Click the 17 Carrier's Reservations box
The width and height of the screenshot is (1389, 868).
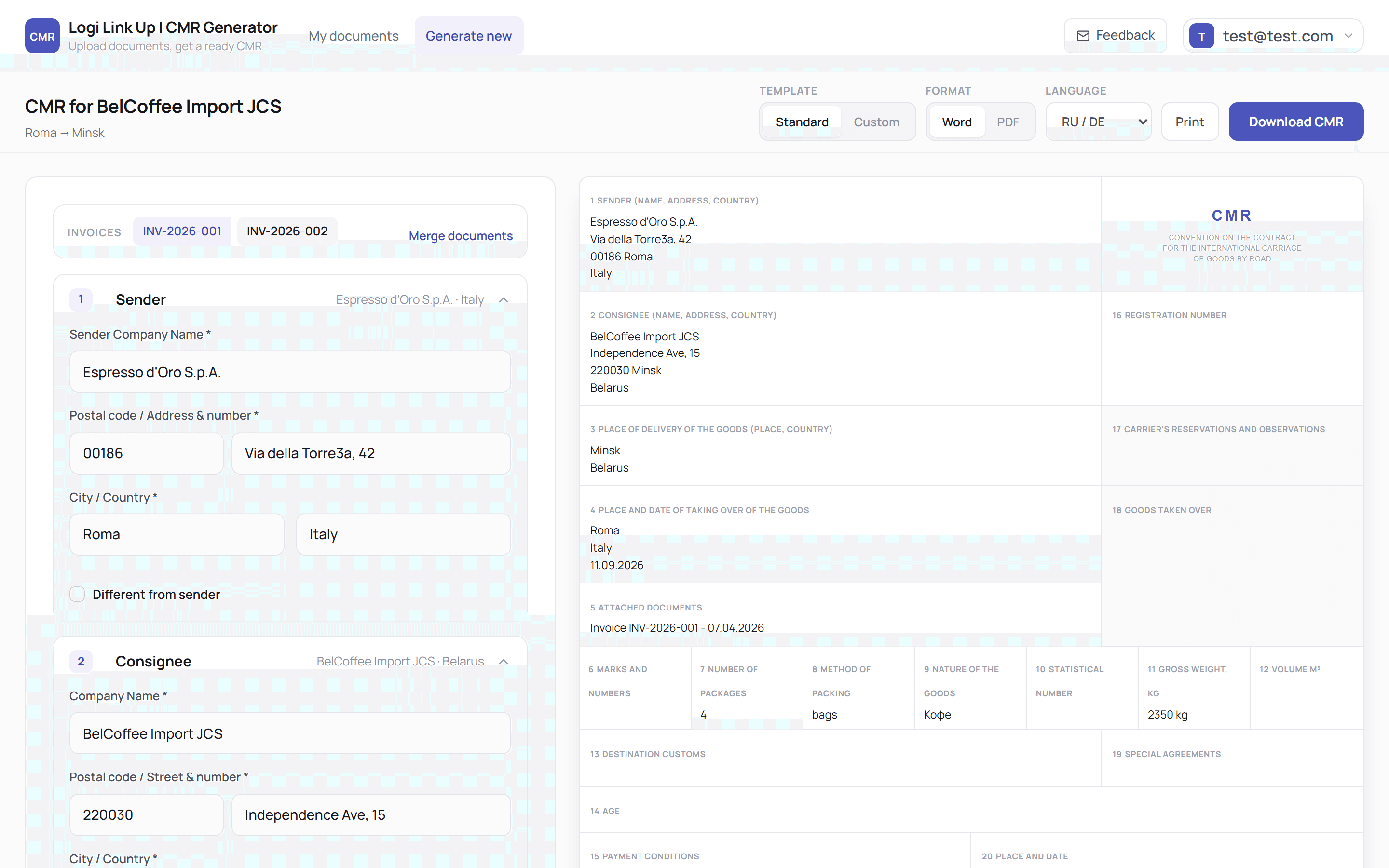click(1232, 446)
